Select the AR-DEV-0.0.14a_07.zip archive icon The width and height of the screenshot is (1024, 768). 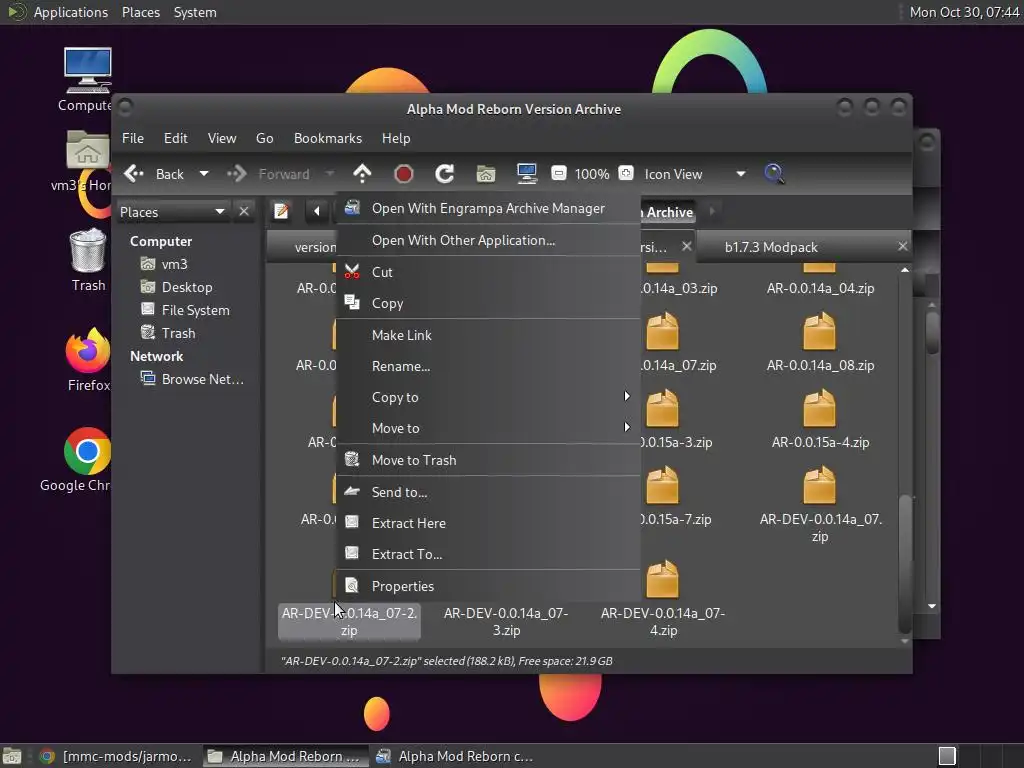[x=819, y=485]
